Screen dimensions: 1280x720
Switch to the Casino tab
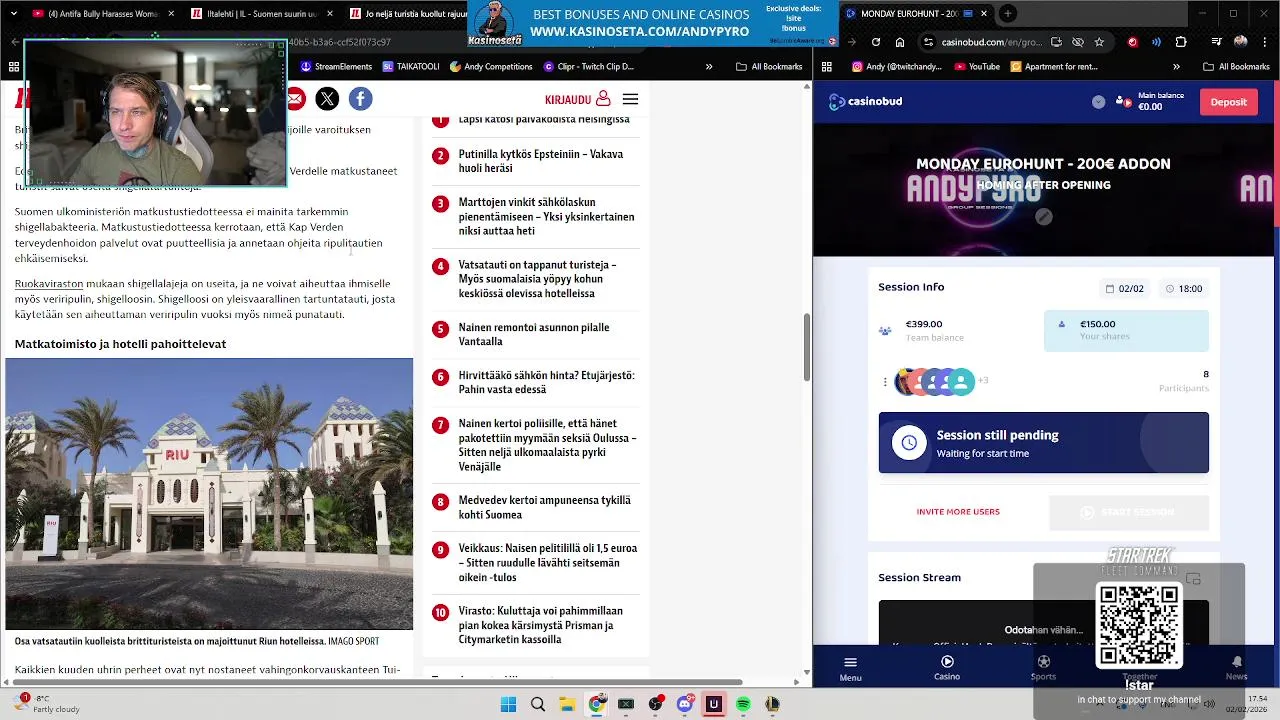947,668
